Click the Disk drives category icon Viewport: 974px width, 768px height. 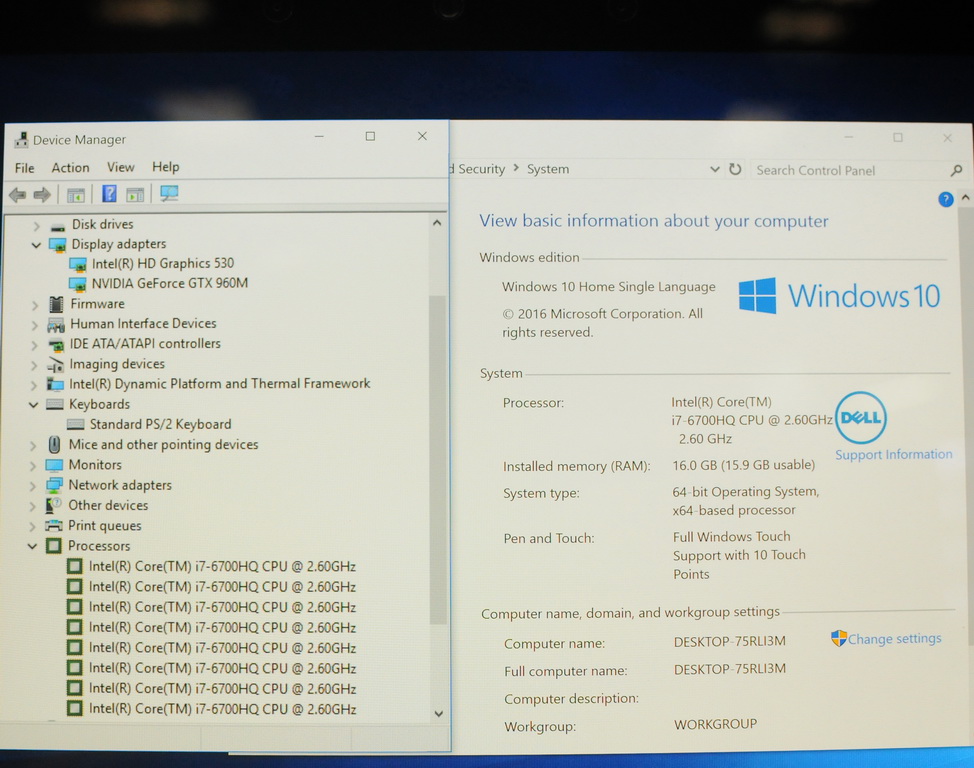(58, 226)
